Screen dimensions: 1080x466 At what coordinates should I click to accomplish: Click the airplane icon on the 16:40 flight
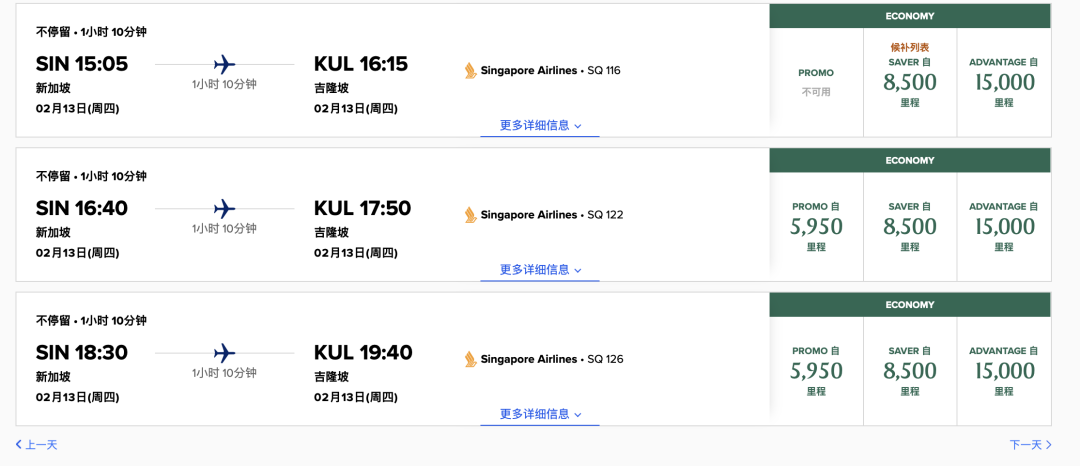click(x=225, y=209)
